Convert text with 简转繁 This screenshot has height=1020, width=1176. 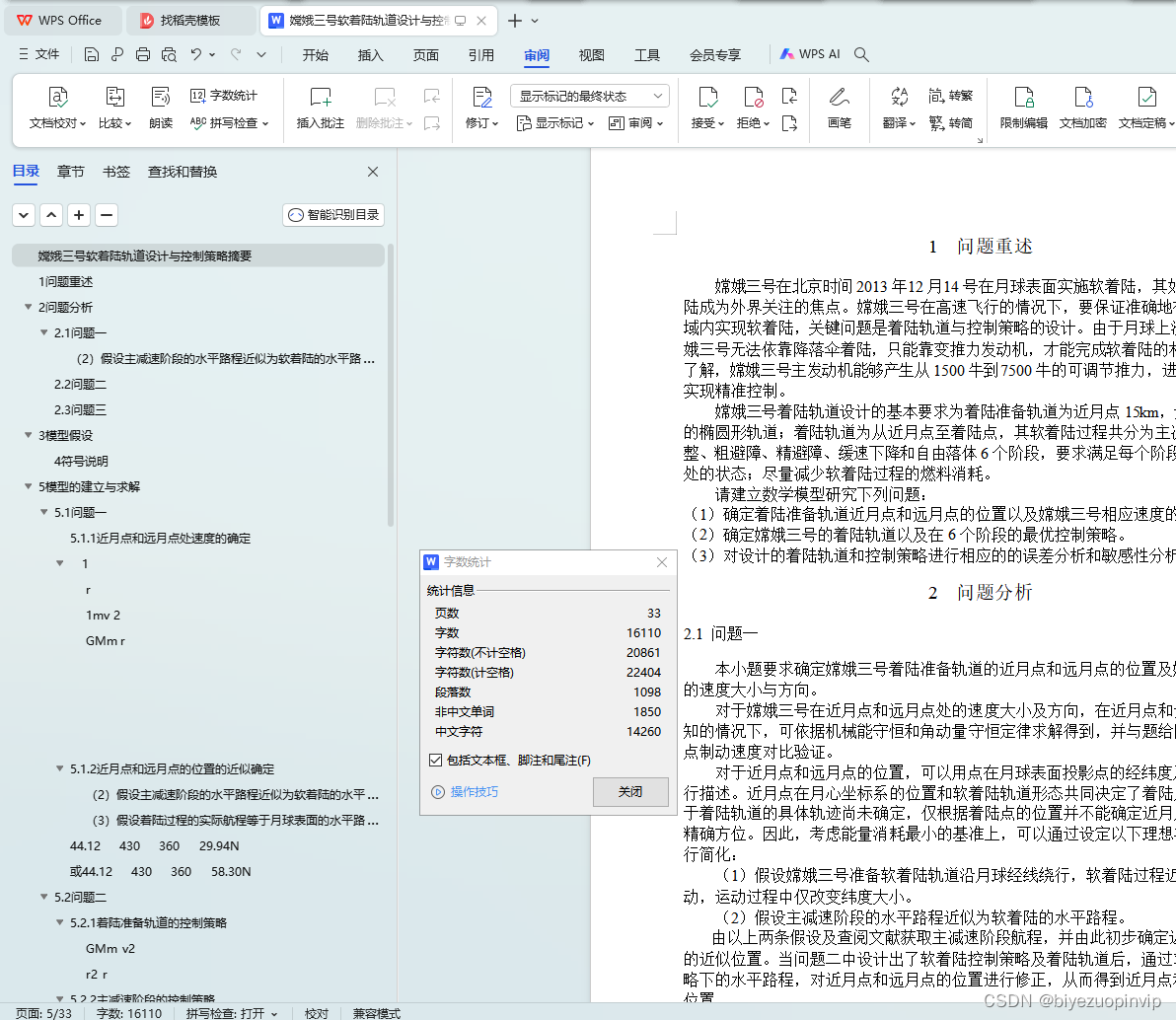(x=950, y=96)
